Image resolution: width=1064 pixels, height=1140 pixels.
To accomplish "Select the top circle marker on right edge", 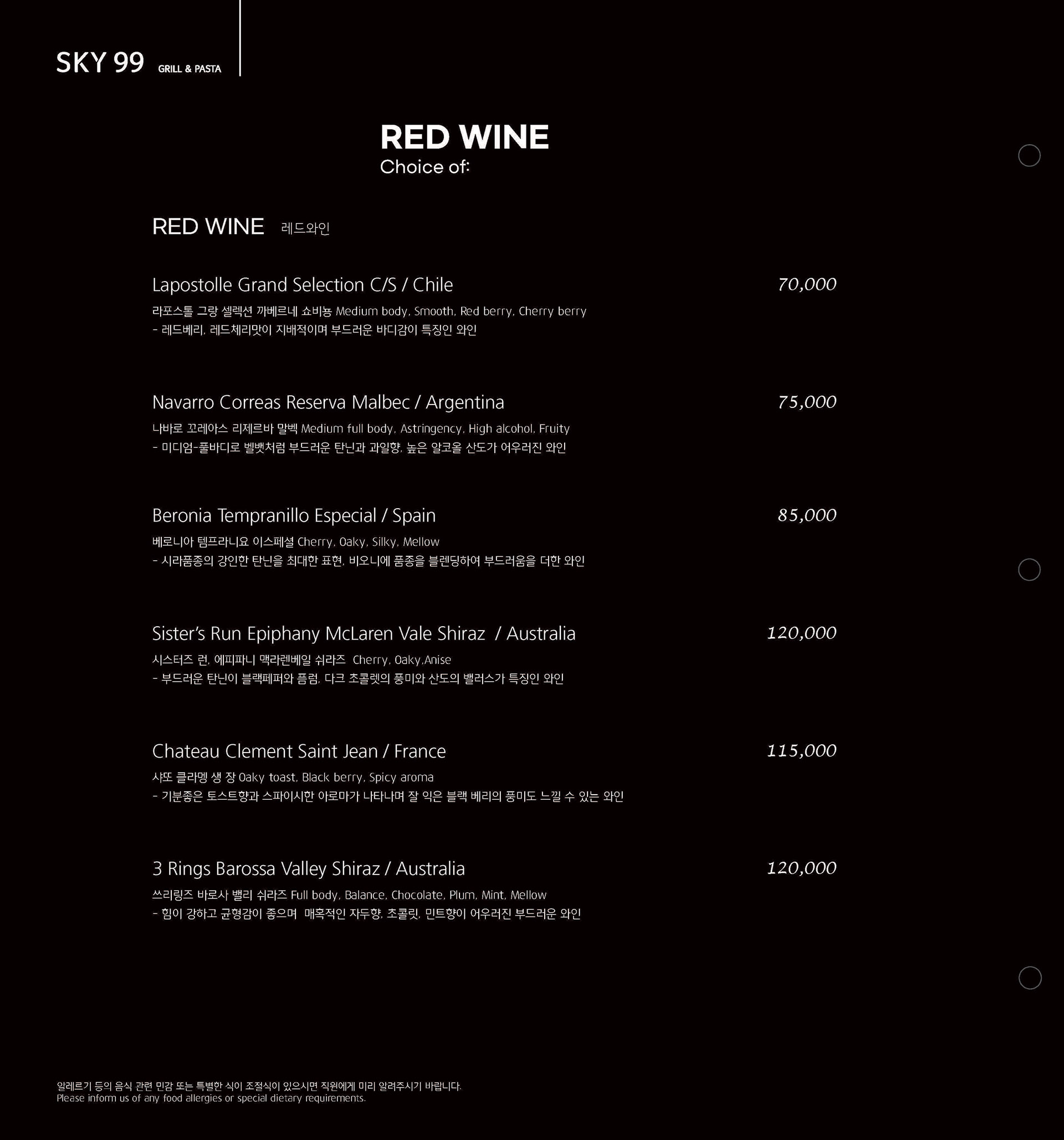I will click(1029, 155).
